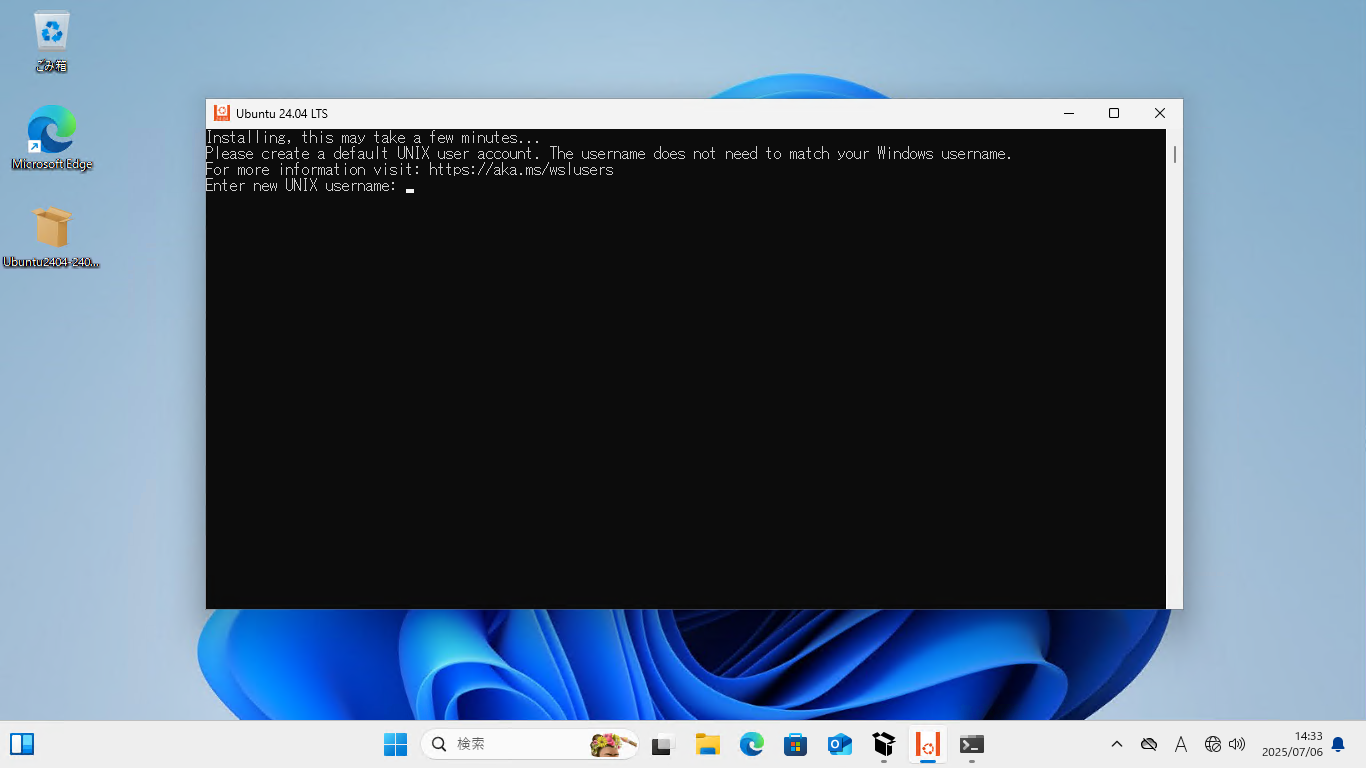The height and width of the screenshot is (768, 1366).
Task: Click the 'Ubuntu 24.04 LTS' window title
Action: (282, 113)
